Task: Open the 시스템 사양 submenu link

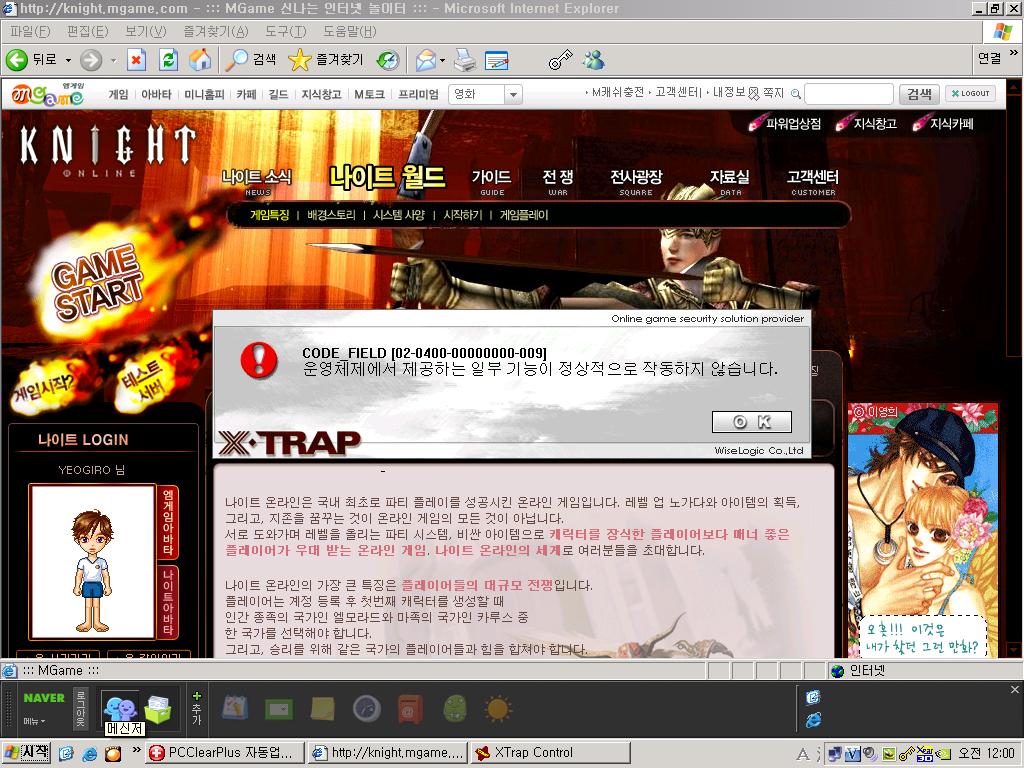Action: pyautogui.click(x=399, y=215)
